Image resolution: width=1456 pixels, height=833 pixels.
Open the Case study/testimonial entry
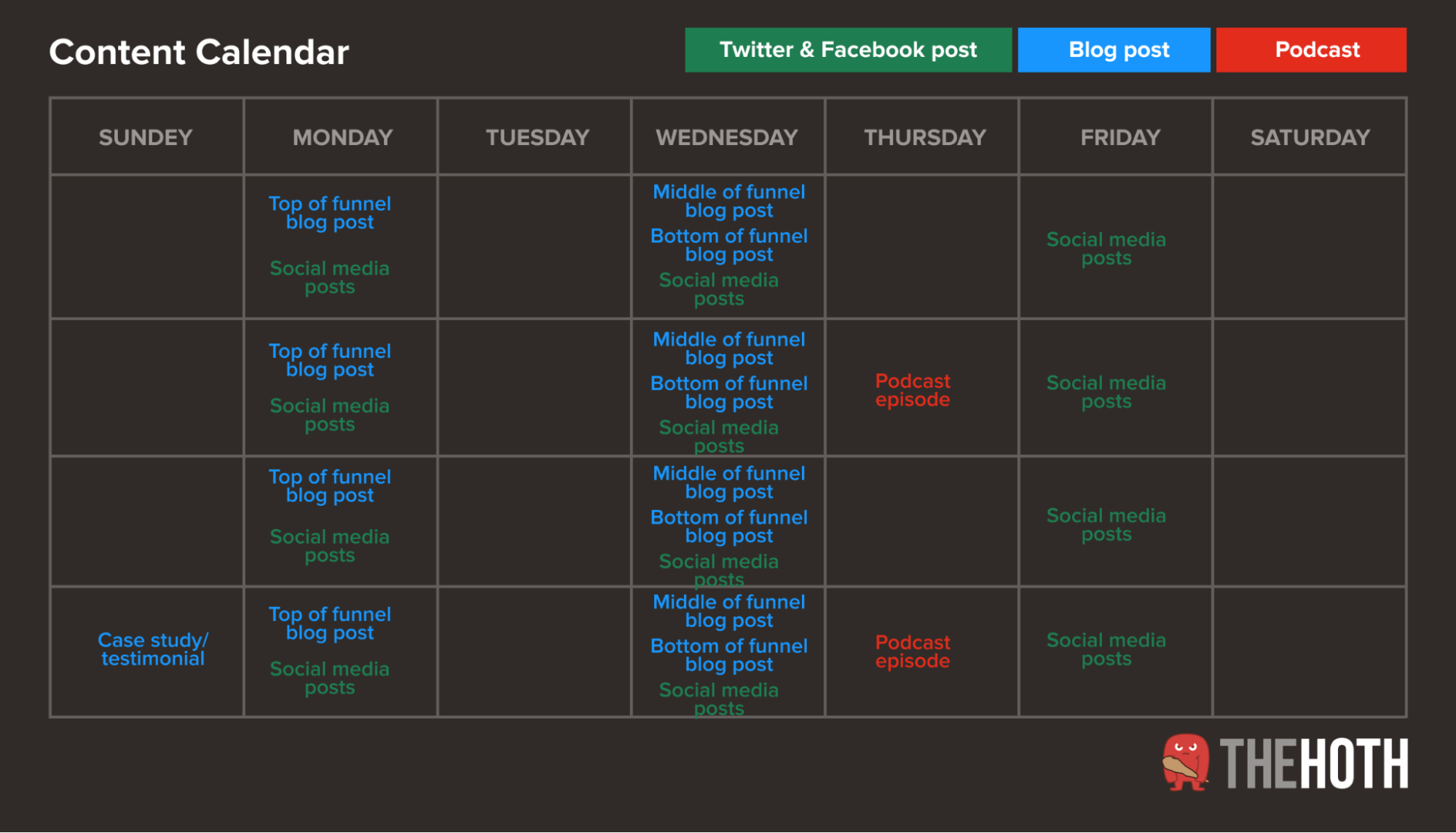[x=153, y=649]
